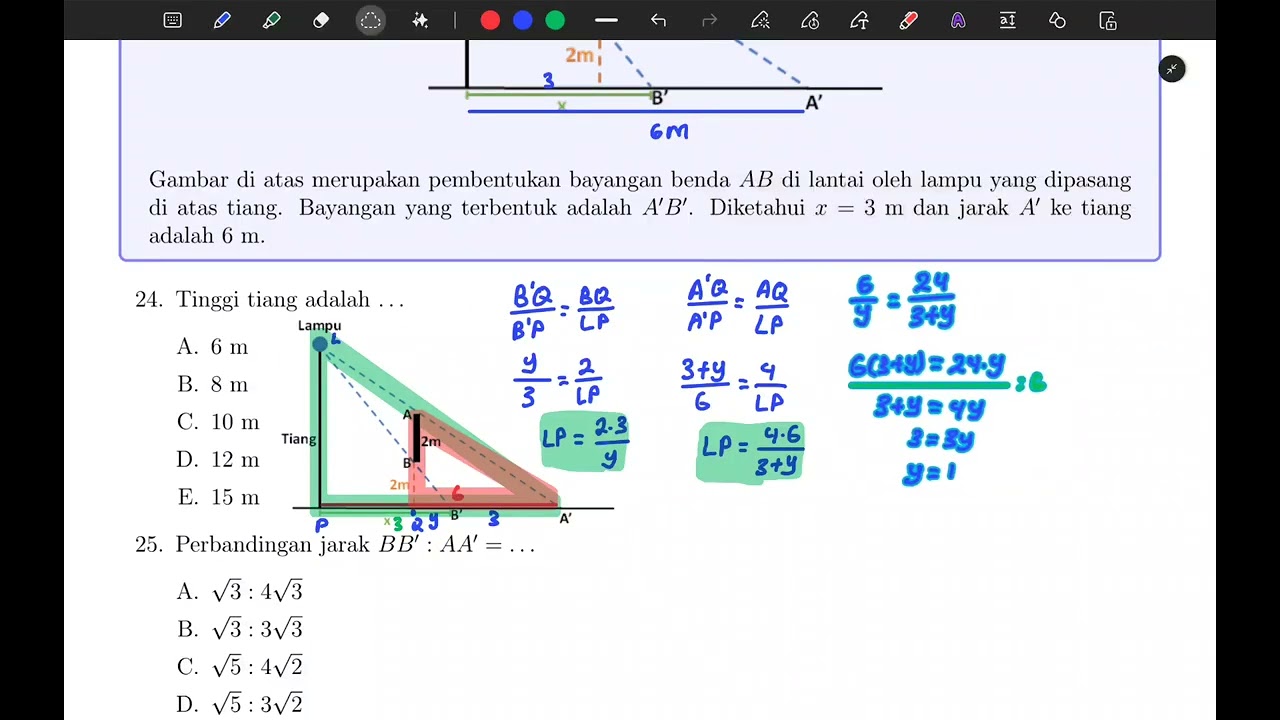This screenshot has width=1280, height=720.
Task: Select the purple text style A tool
Action: (x=958, y=20)
